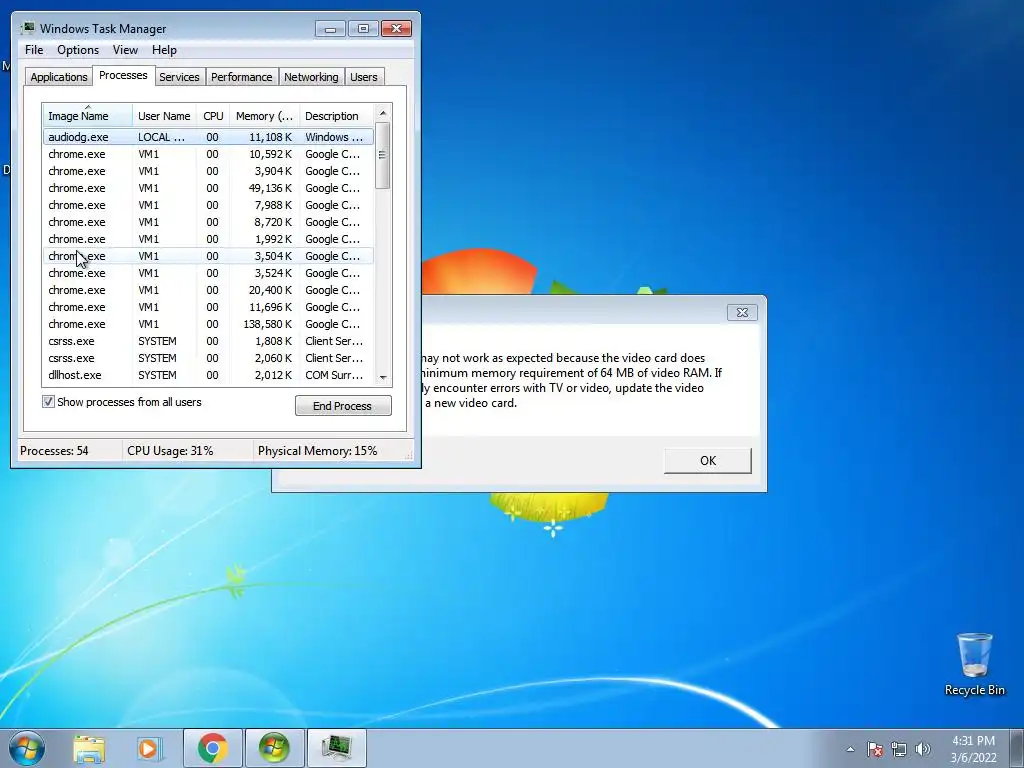This screenshot has width=1024, height=768.
Task: Click the process list scroll down arrow
Action: [383, 377]
